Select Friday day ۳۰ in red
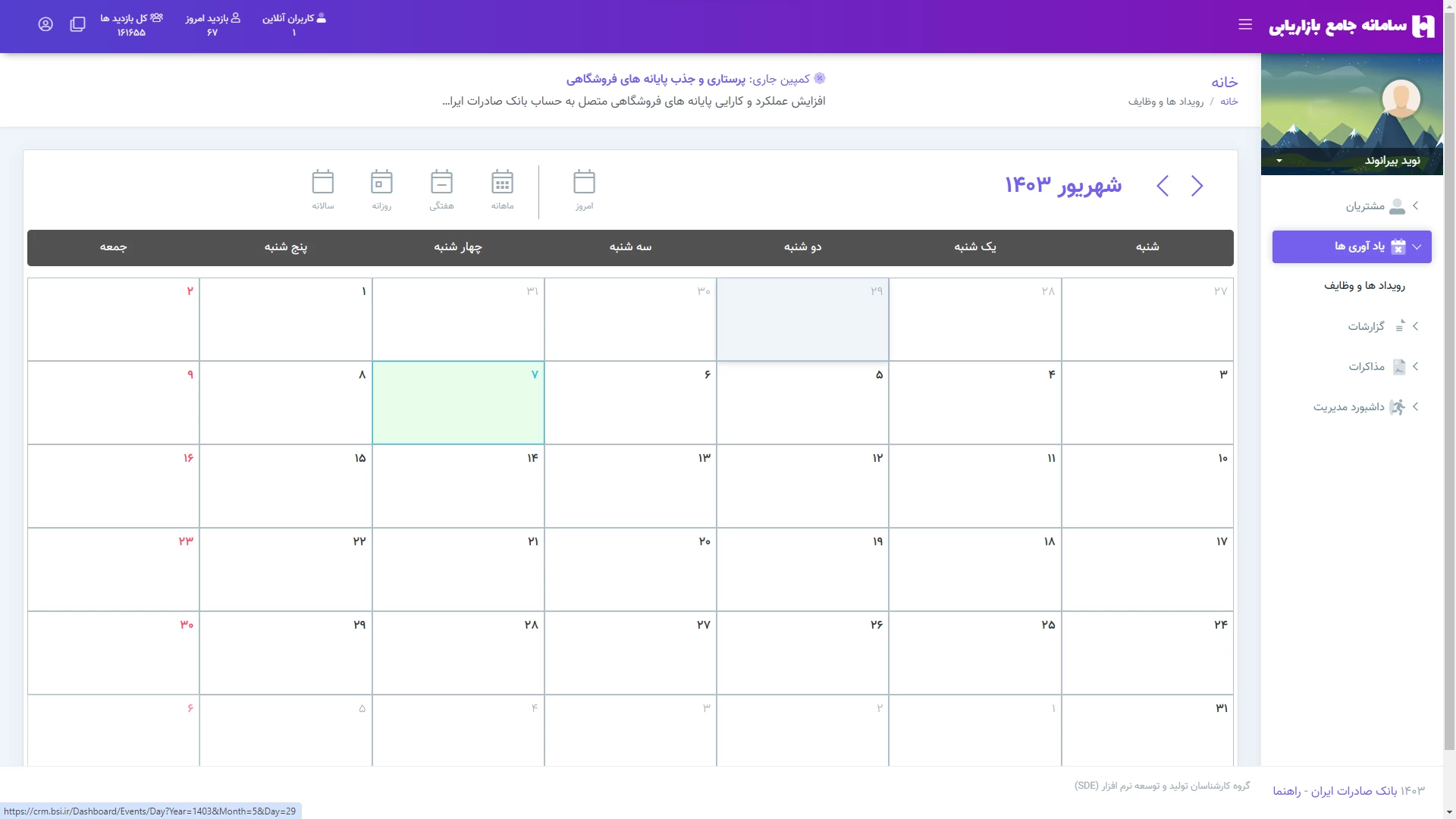1456x819 pixels. point(113,653)
